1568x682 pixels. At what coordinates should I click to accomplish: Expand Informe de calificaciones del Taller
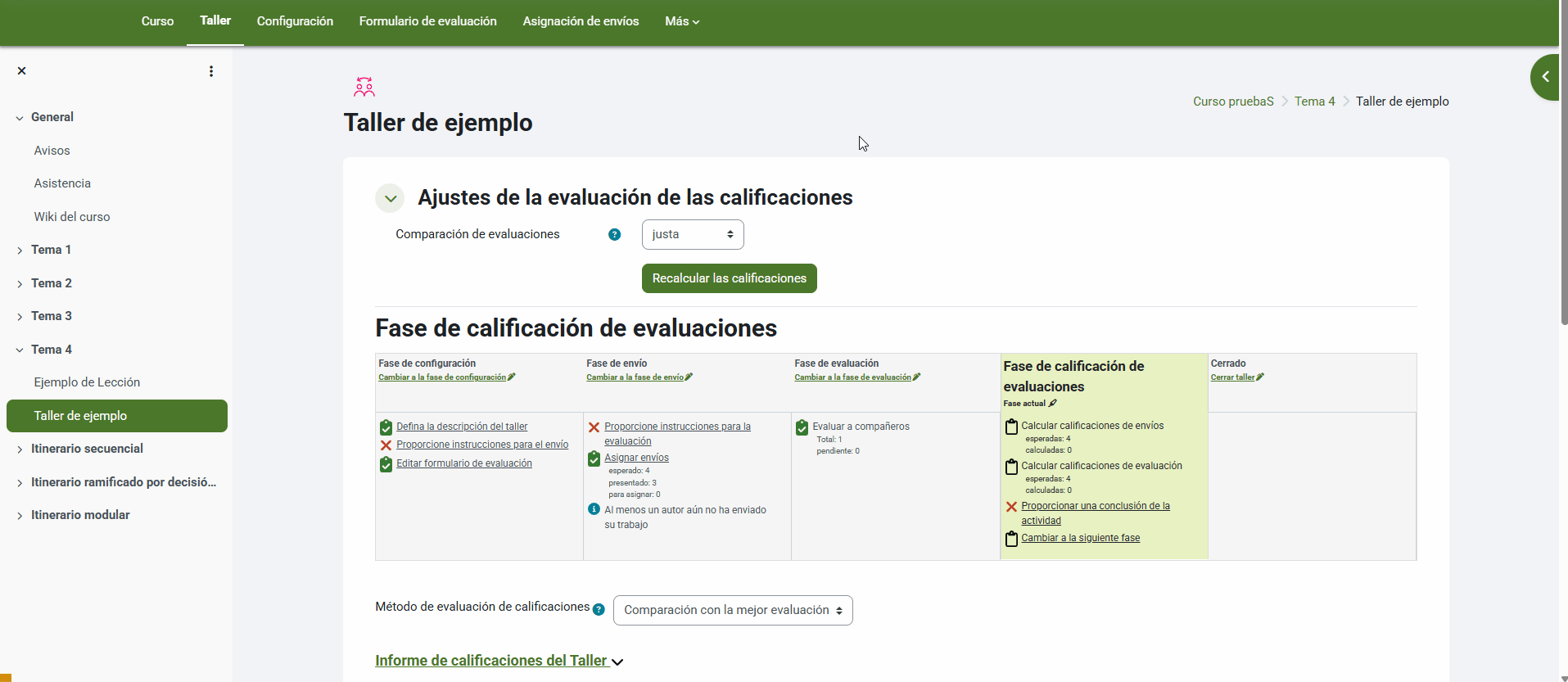pyautogui.click(x=499, y=661)
